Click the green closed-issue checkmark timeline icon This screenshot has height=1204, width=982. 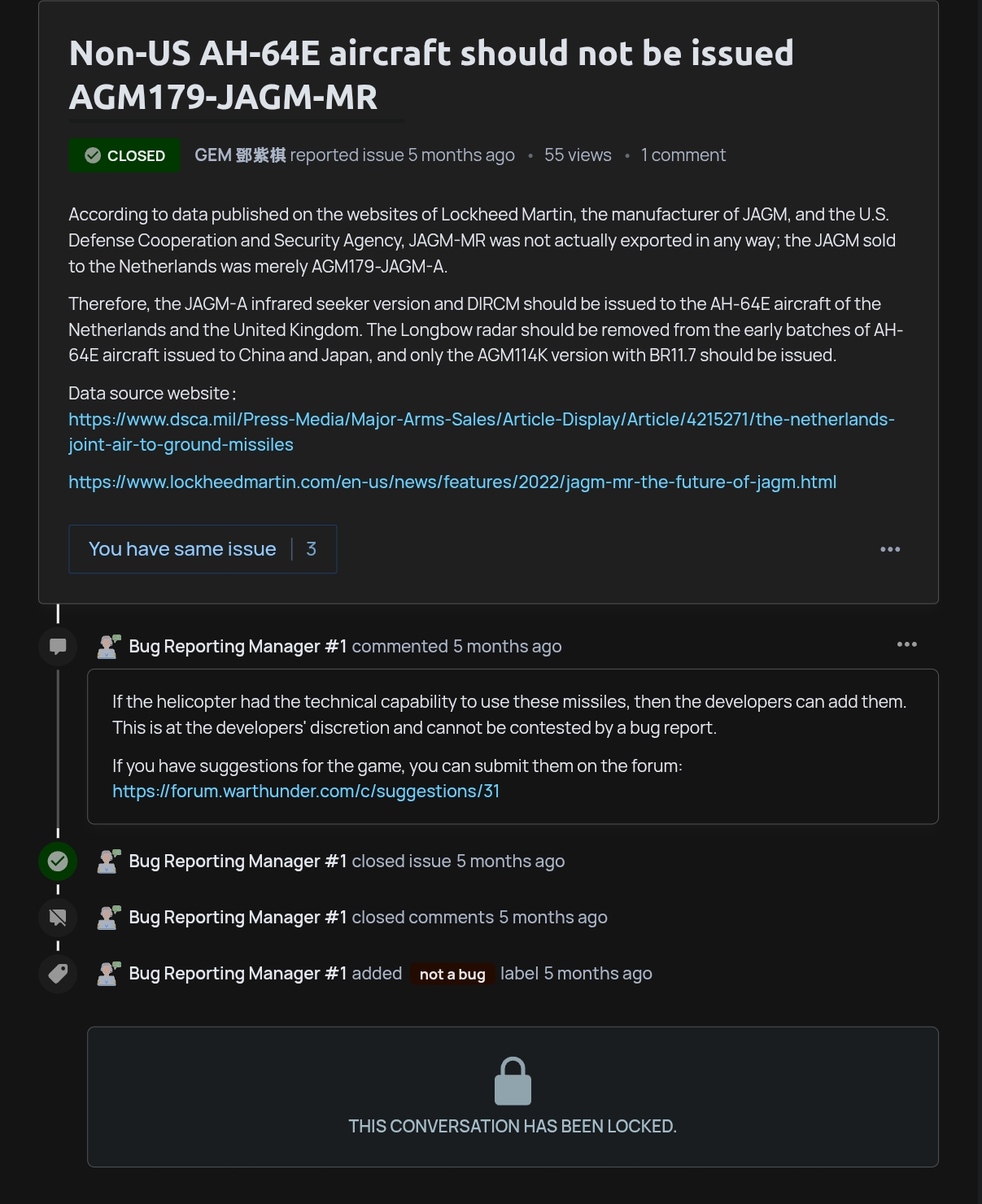tap(58, 861)
